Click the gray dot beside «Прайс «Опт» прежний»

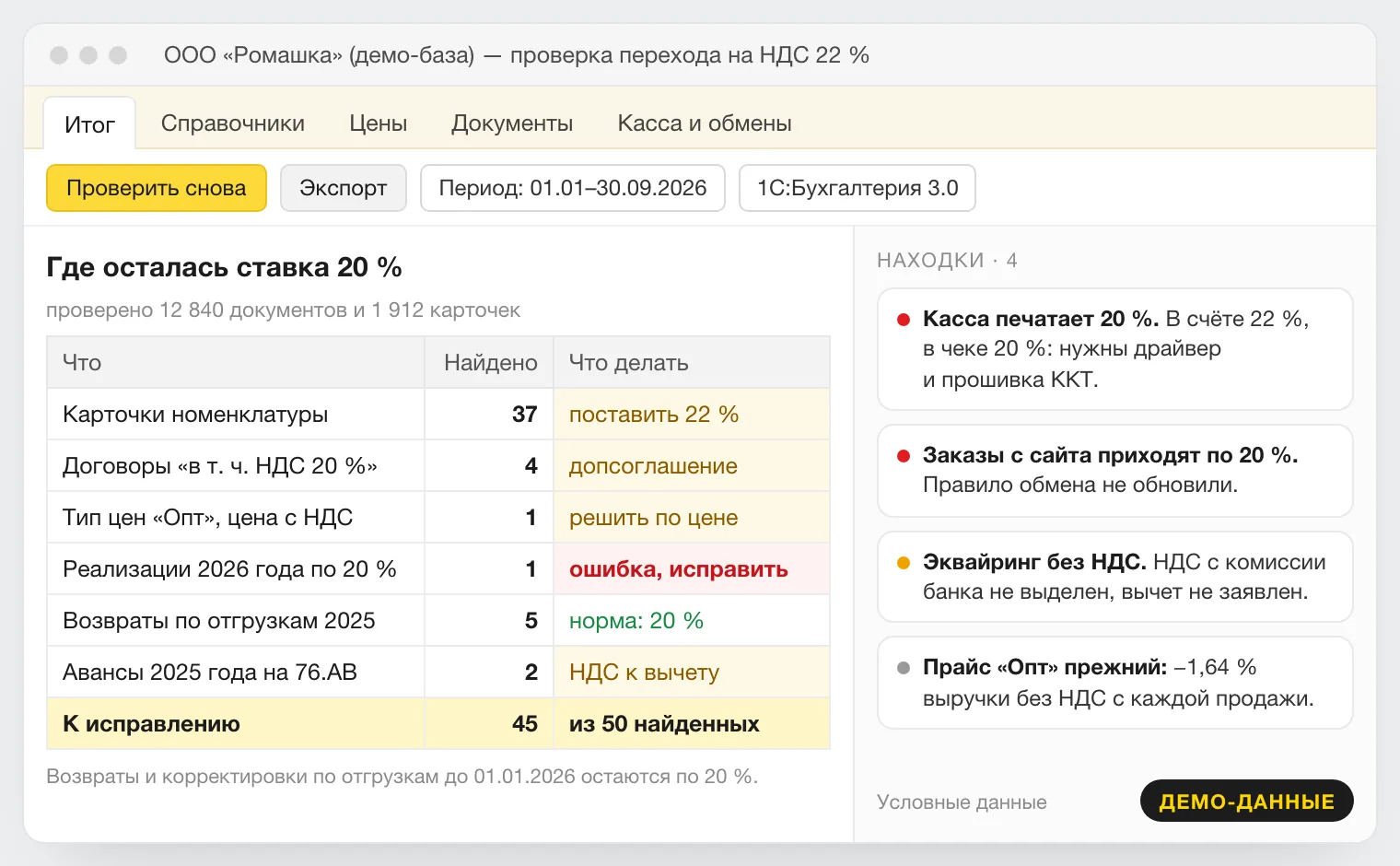904,668
